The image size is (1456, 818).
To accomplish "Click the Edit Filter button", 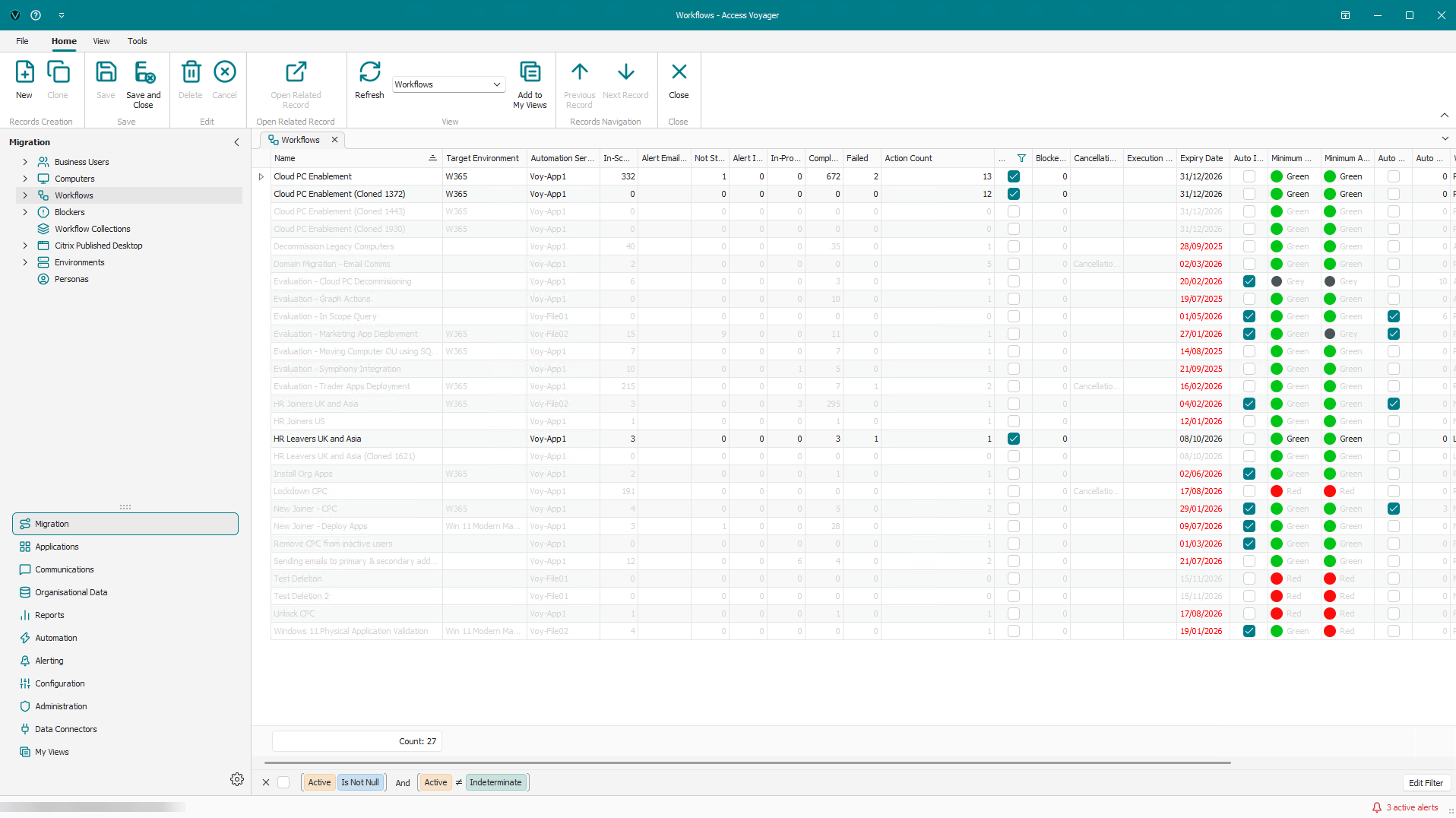I will pos(1426,783).
